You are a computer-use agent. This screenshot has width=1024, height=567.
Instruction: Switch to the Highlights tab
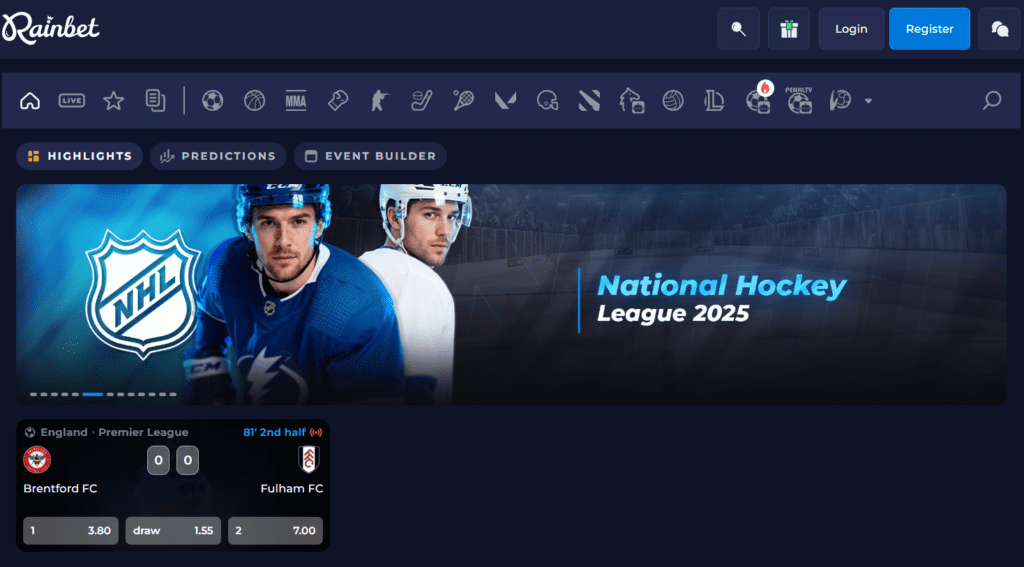(79, 156)
